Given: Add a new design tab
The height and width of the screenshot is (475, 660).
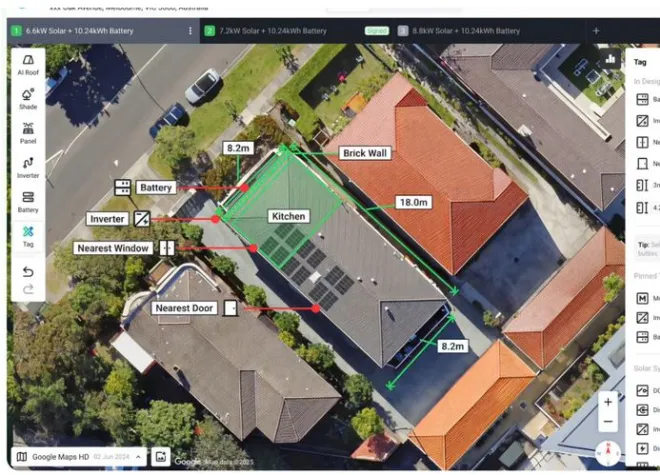Looking at the screenshot, I should [x=596, y=31].
